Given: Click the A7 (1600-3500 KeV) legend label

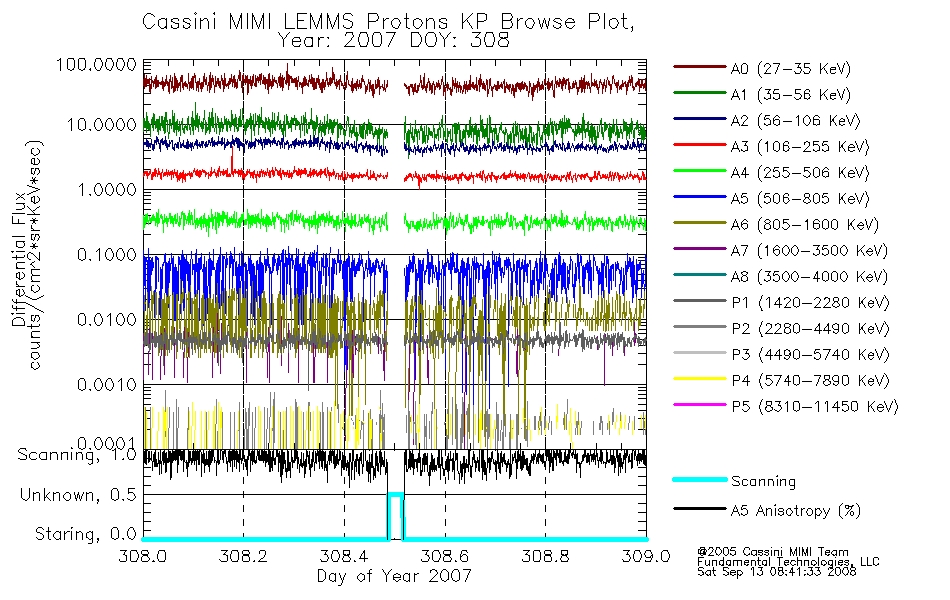Looking at the screenshot, I should (809, 251).
